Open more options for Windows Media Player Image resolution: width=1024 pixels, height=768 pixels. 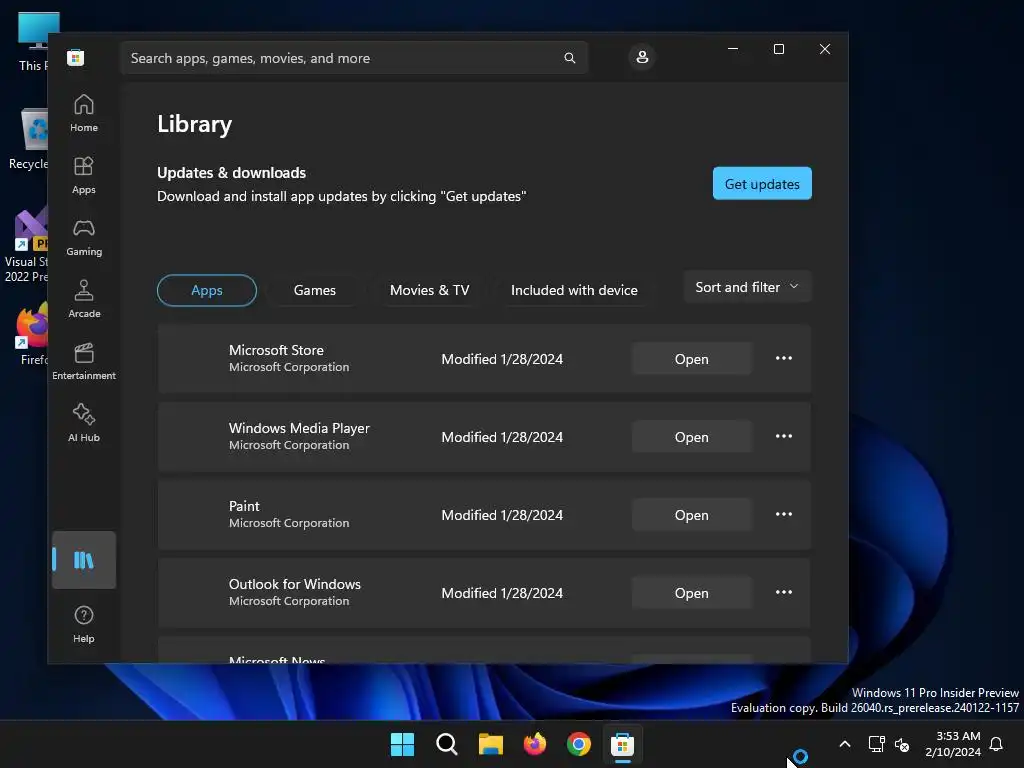point(784,436)
